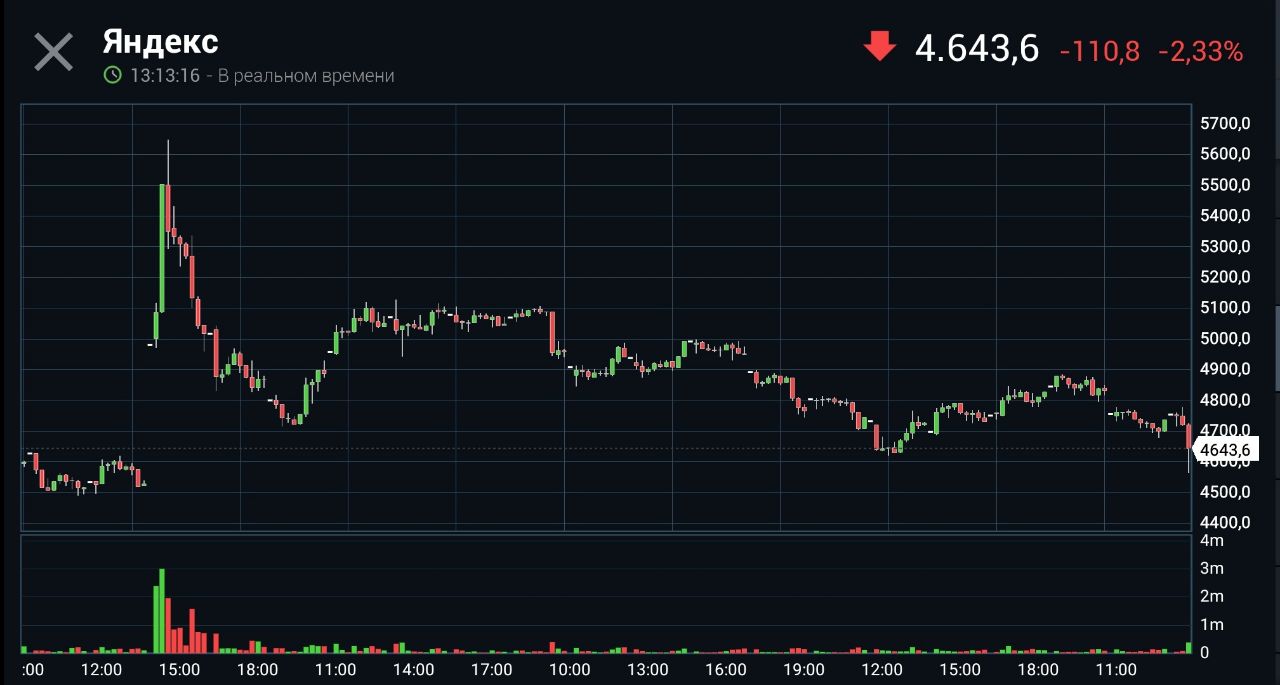Viewport: 1280px width, 685px height.
Task: Select the 19:00 time axis label
Action: point(803,669)
